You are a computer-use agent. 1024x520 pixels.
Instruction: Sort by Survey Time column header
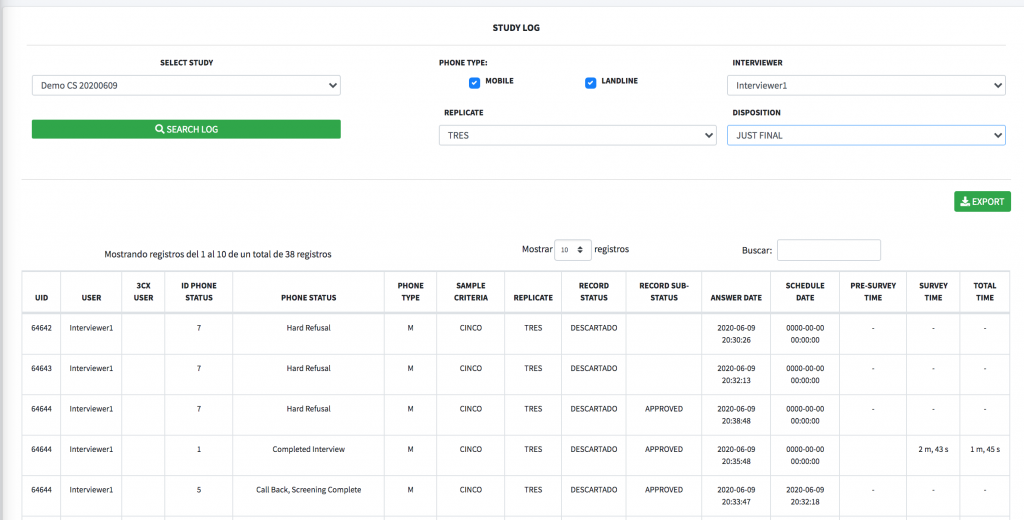tap(933, 292)
